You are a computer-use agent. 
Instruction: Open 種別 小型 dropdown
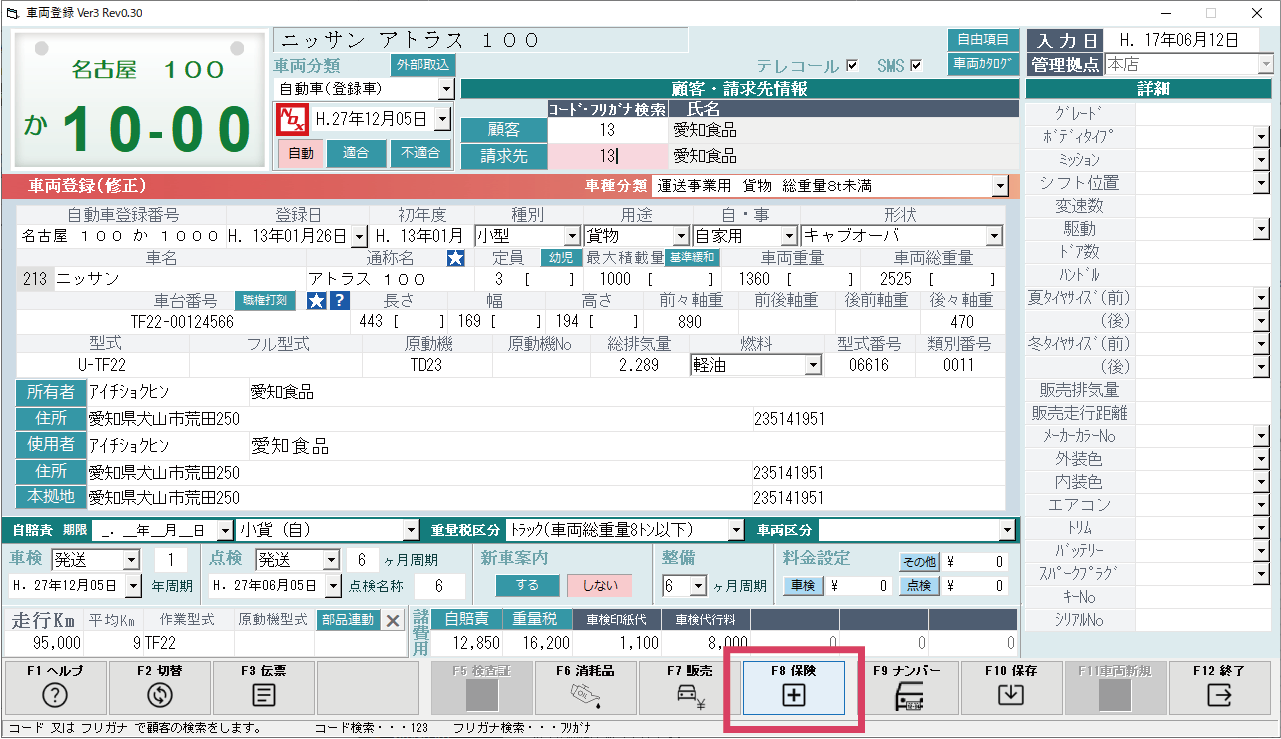(572, 236)
